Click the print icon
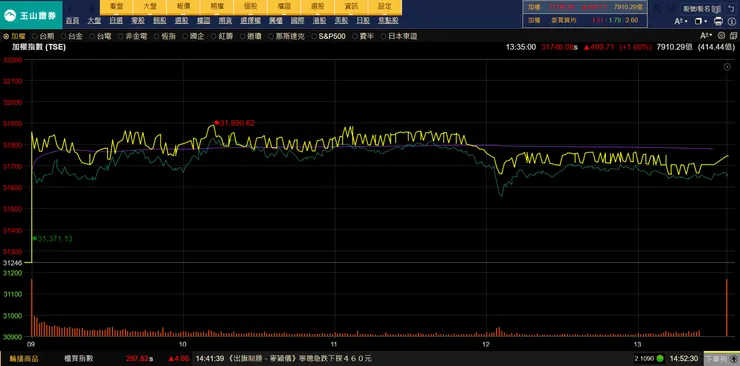This screenshot has width=740, height=366. (x=718, y=21)
